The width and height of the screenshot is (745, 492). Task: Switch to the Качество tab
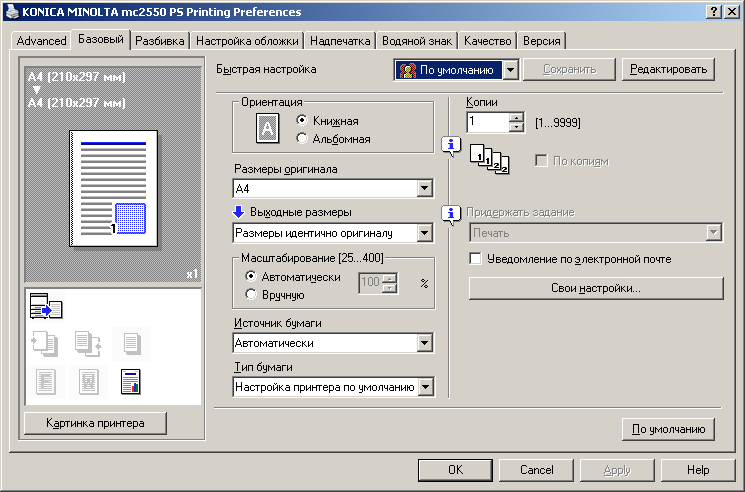[487, 41]
